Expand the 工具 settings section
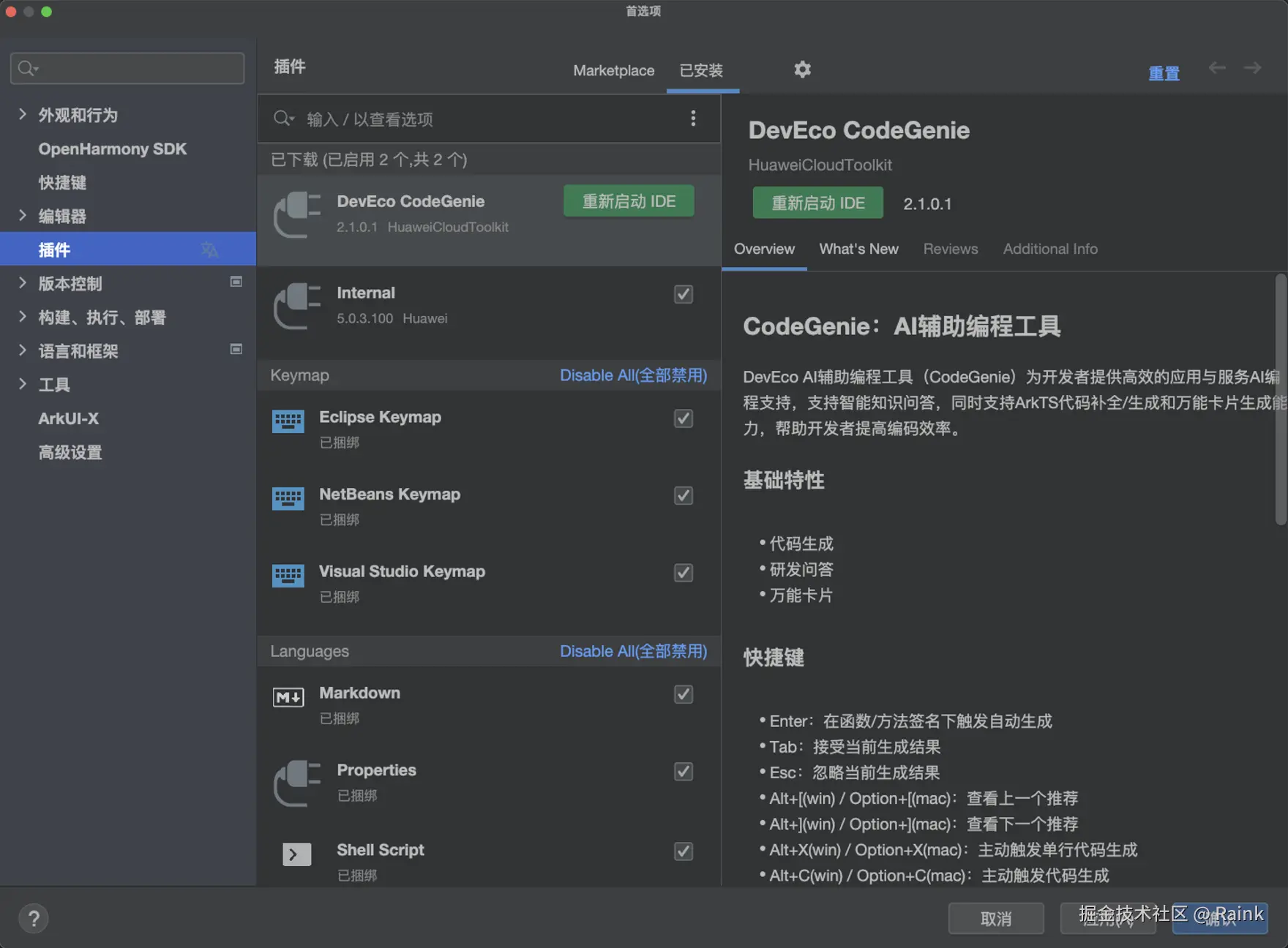Viewport: 1288px width, 948px height. 22,383
